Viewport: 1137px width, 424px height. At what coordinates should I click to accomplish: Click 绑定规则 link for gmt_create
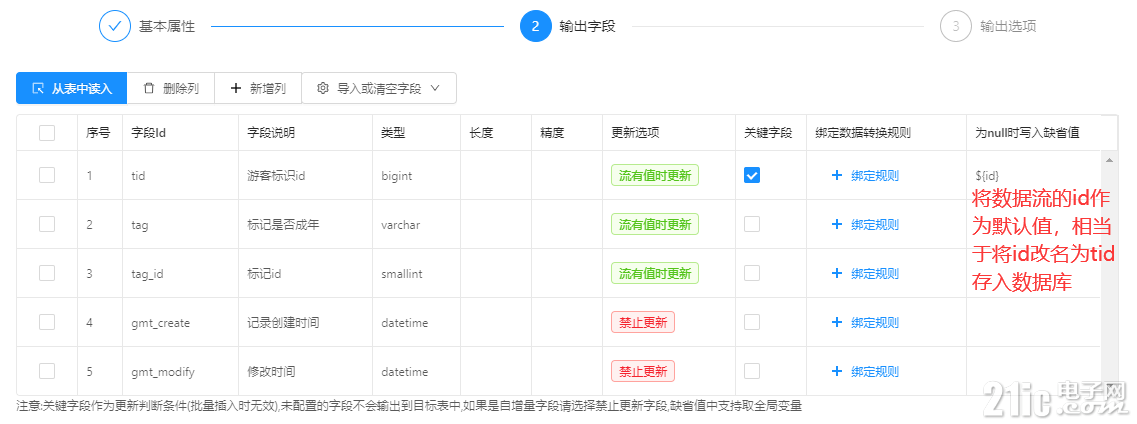(875, 322)
